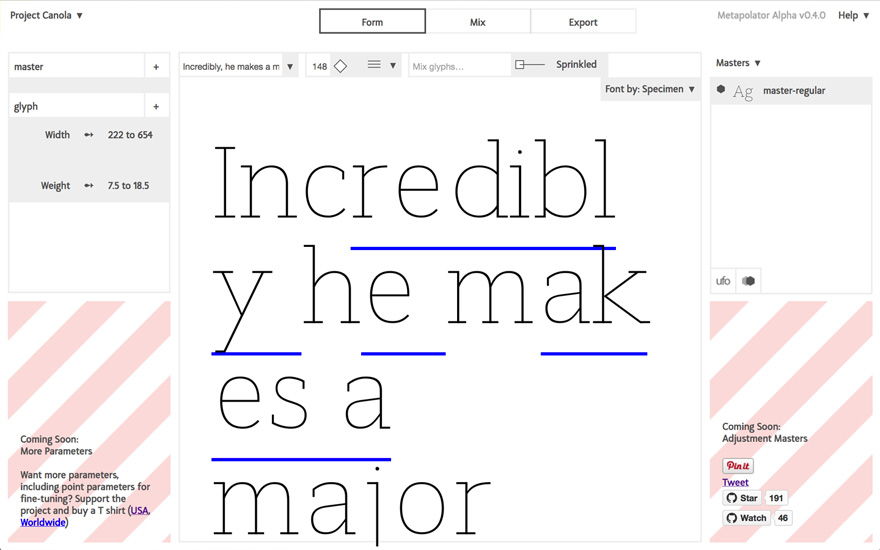Follow the Worldwide T-shirt link
This screenshot has height=550, width=880.
coord(43,522)
